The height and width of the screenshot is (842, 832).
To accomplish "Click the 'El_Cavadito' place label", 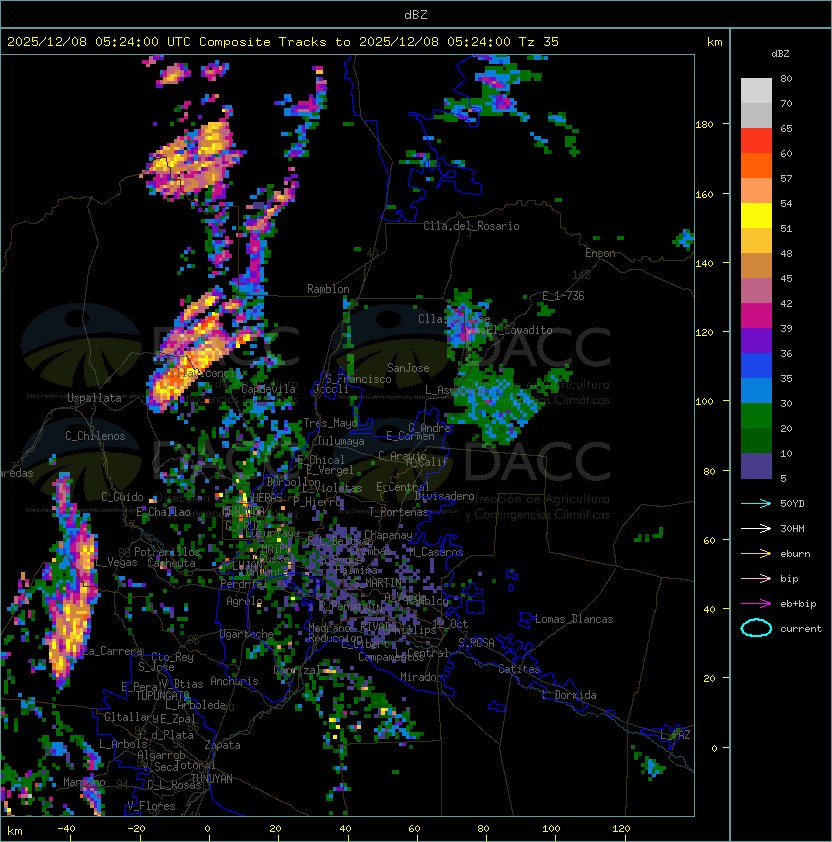I will 519,330.
